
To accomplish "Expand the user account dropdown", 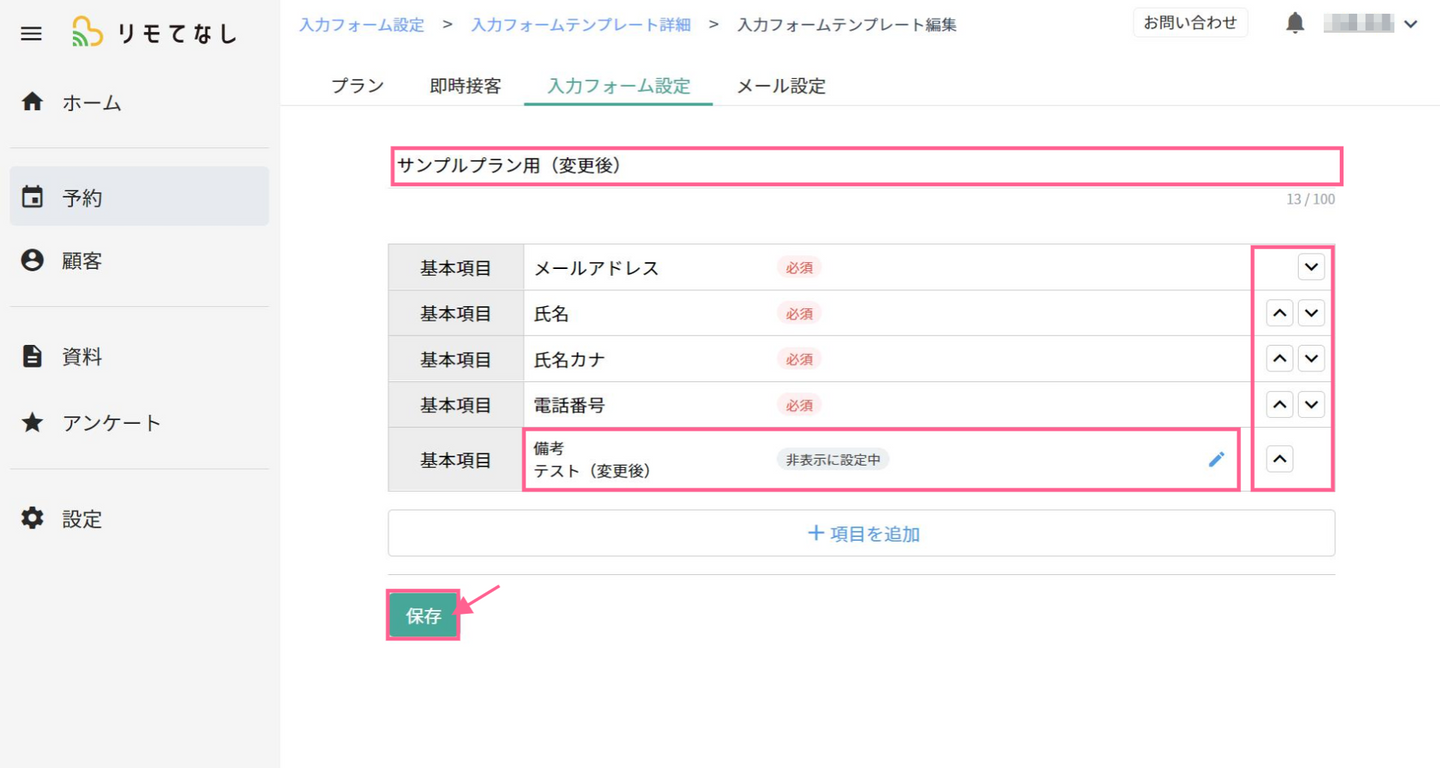I will coord(1411,24).
